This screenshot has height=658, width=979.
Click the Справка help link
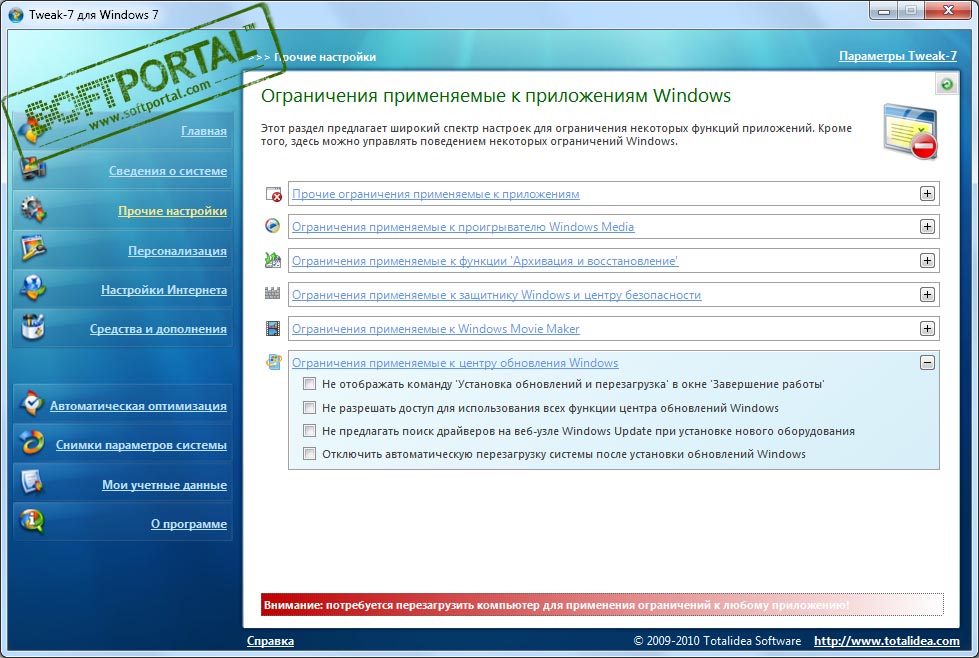[270, 641]
